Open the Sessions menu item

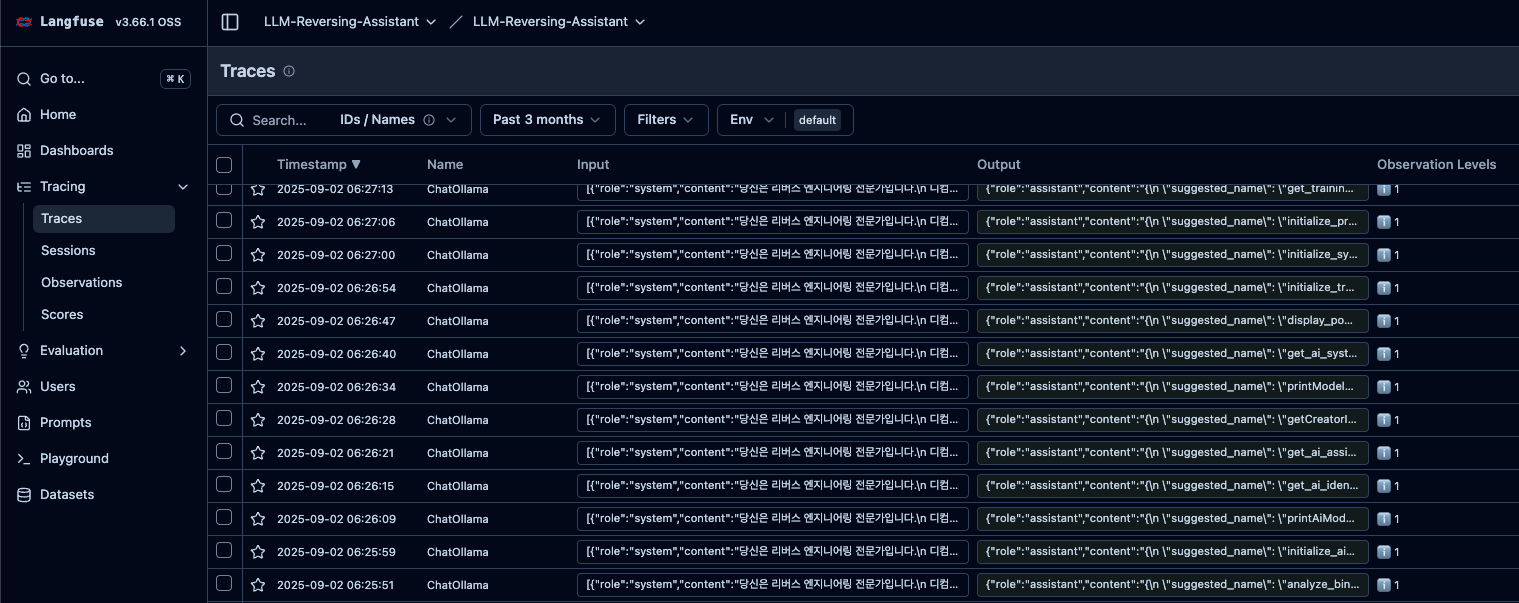tap(68, 251)
